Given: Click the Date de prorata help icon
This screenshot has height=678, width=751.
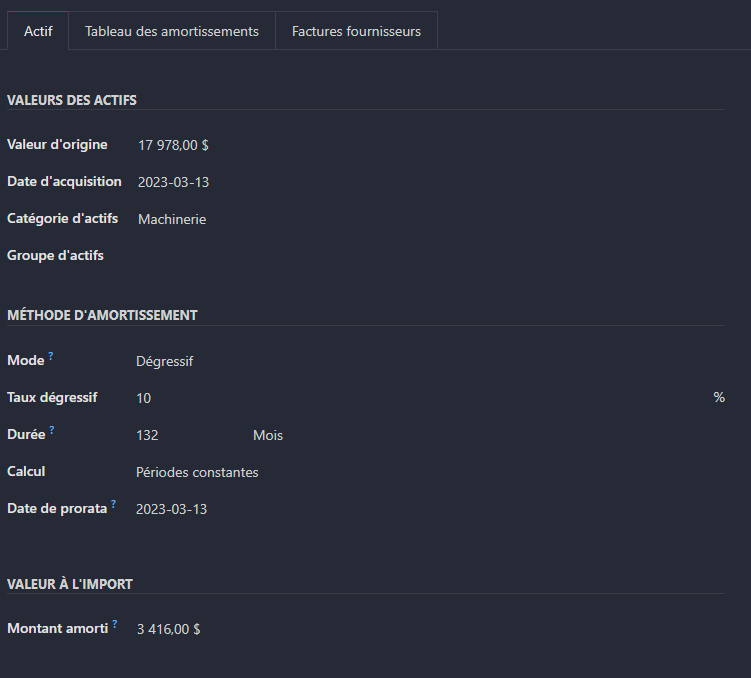Looking at the screenshot, I should pos(114,504).
